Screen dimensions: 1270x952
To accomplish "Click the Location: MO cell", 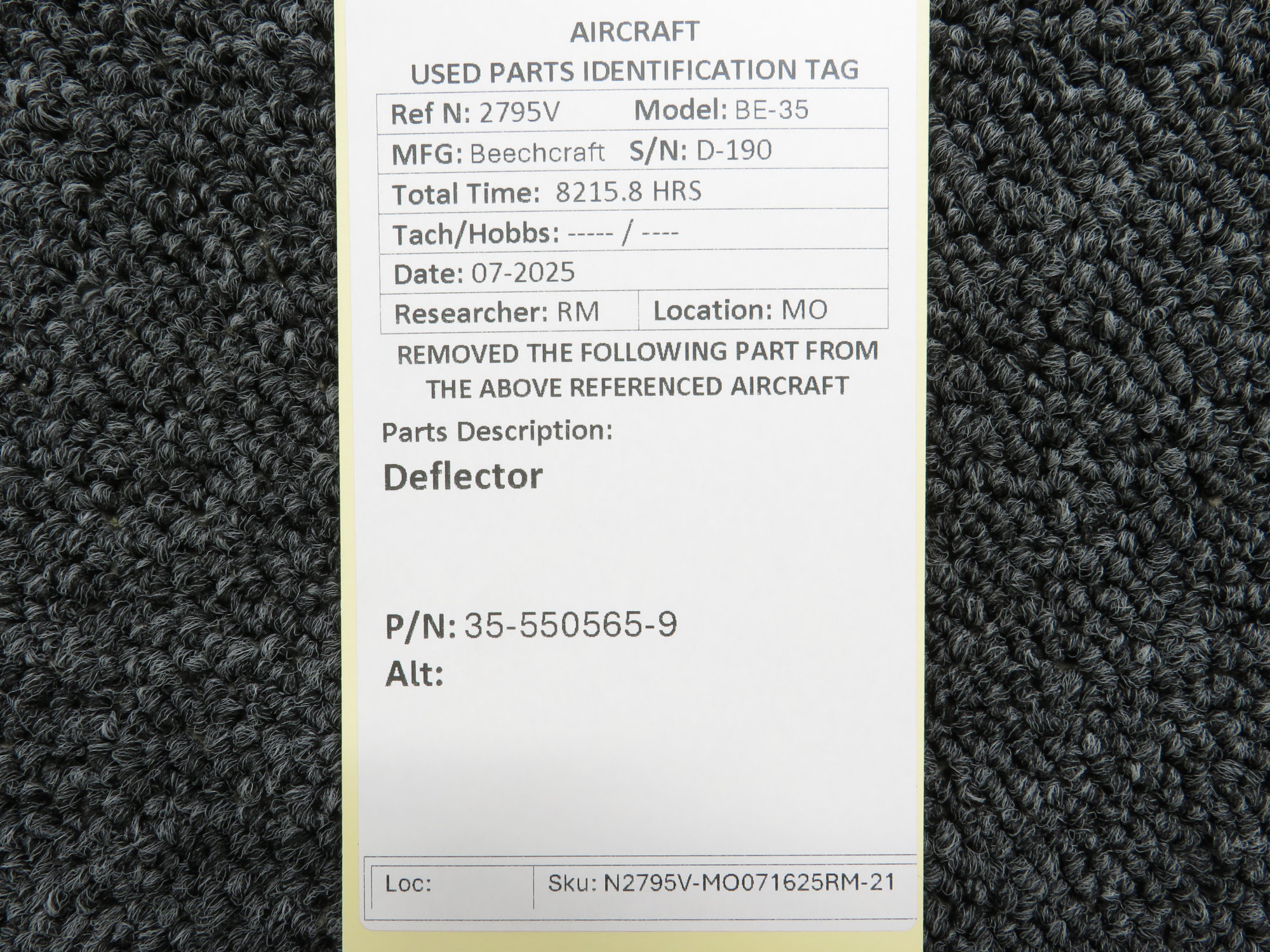I will click(740, 310).
